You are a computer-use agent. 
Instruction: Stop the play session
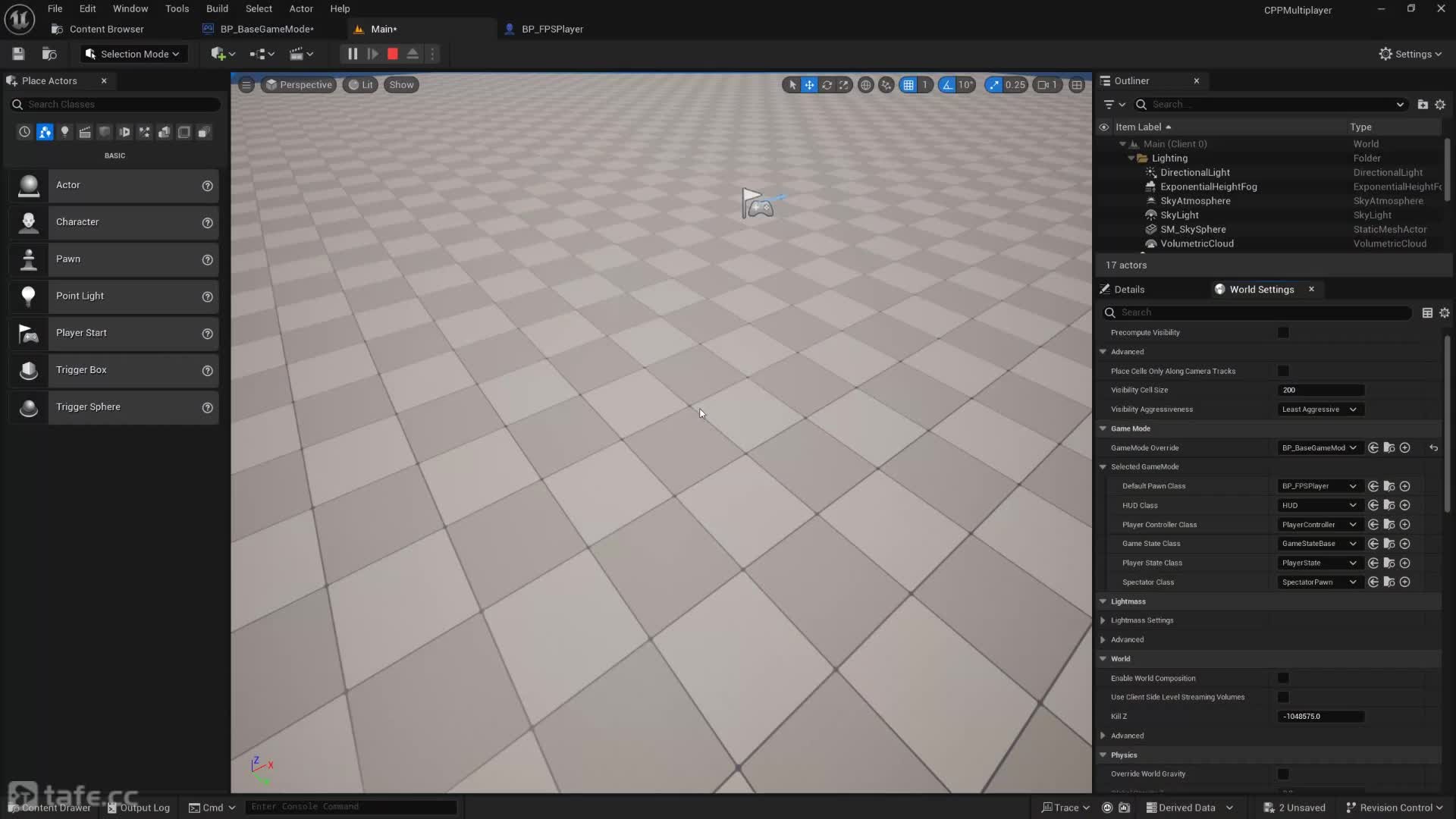coord(393,54)
